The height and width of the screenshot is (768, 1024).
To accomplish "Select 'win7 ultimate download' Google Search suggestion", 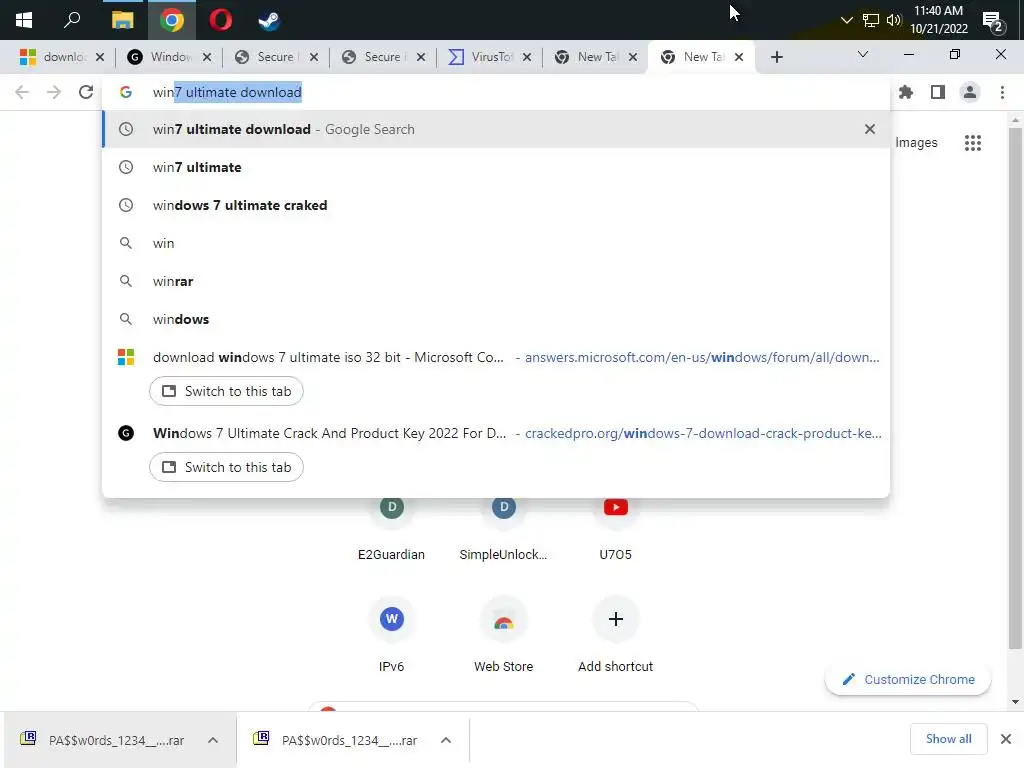I will coord(496,129).
